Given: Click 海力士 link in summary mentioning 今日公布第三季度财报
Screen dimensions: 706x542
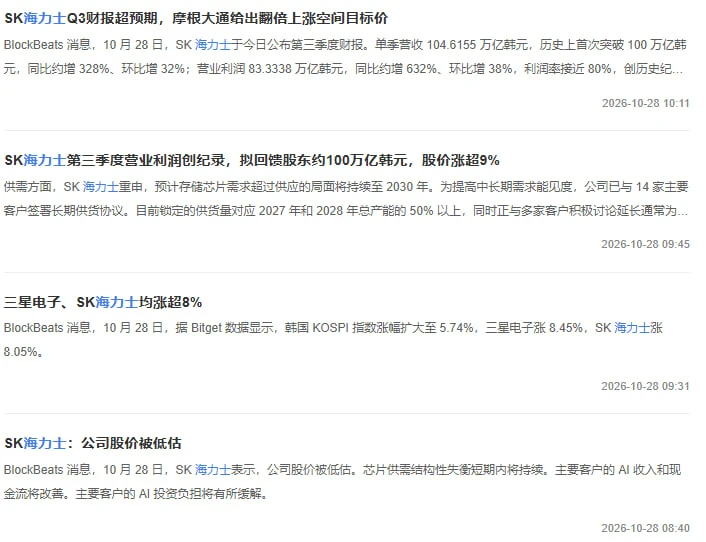Looking at the screenshot, I should [213, 45].
